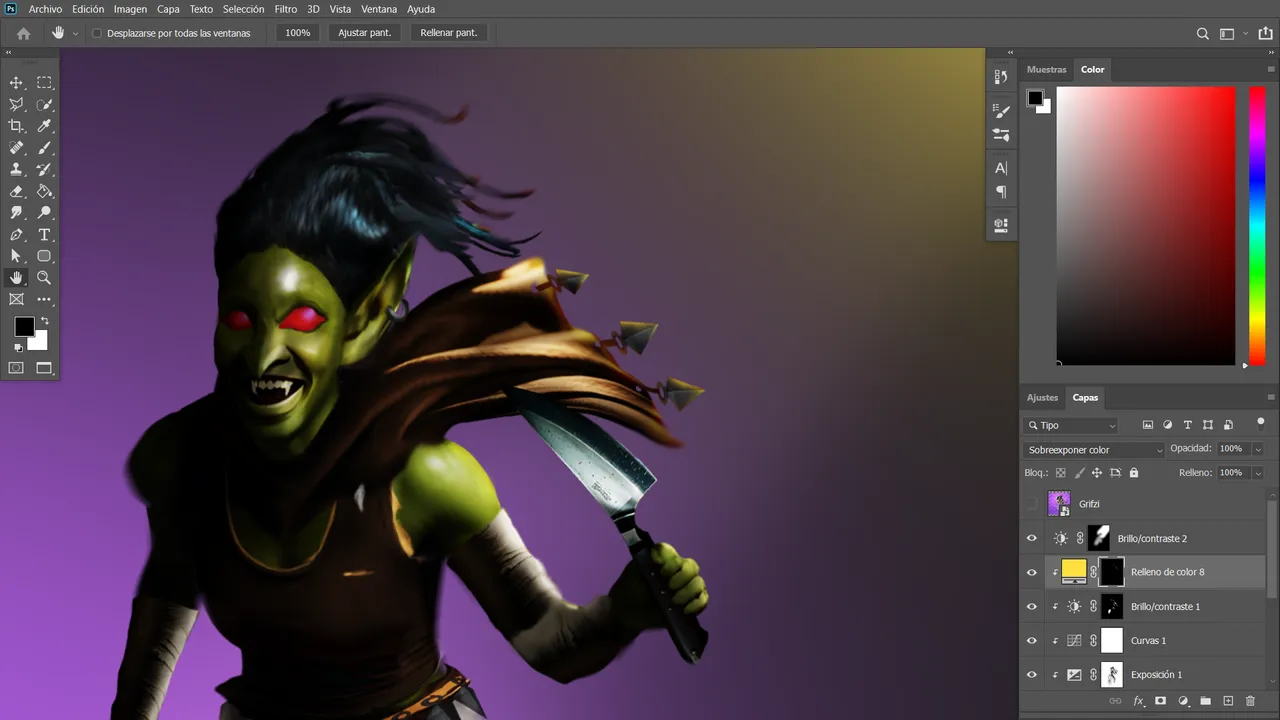Switch to the Muestras tab

pos(1047,70)
